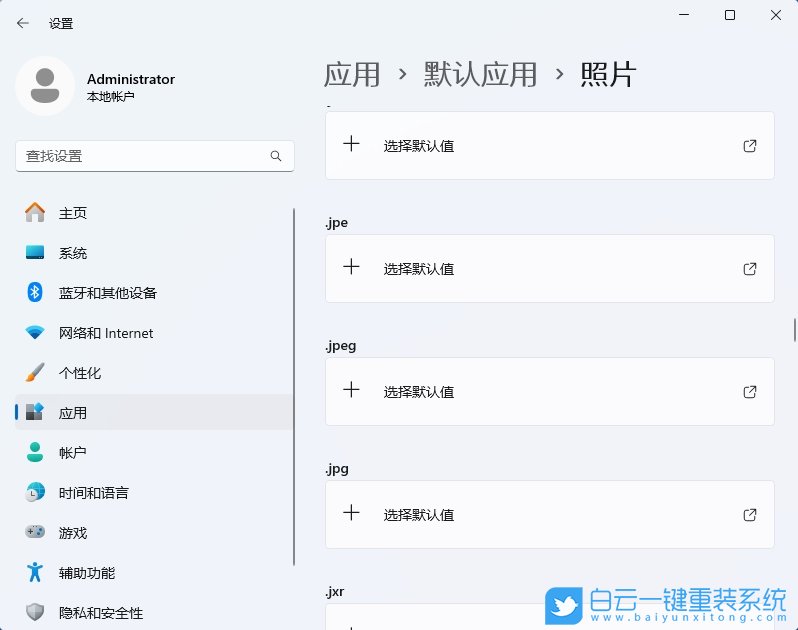The width and height of the screenshot is (798, 630).
Task: Open 隐私和安全性 settings
Action: tap(154, 613)
